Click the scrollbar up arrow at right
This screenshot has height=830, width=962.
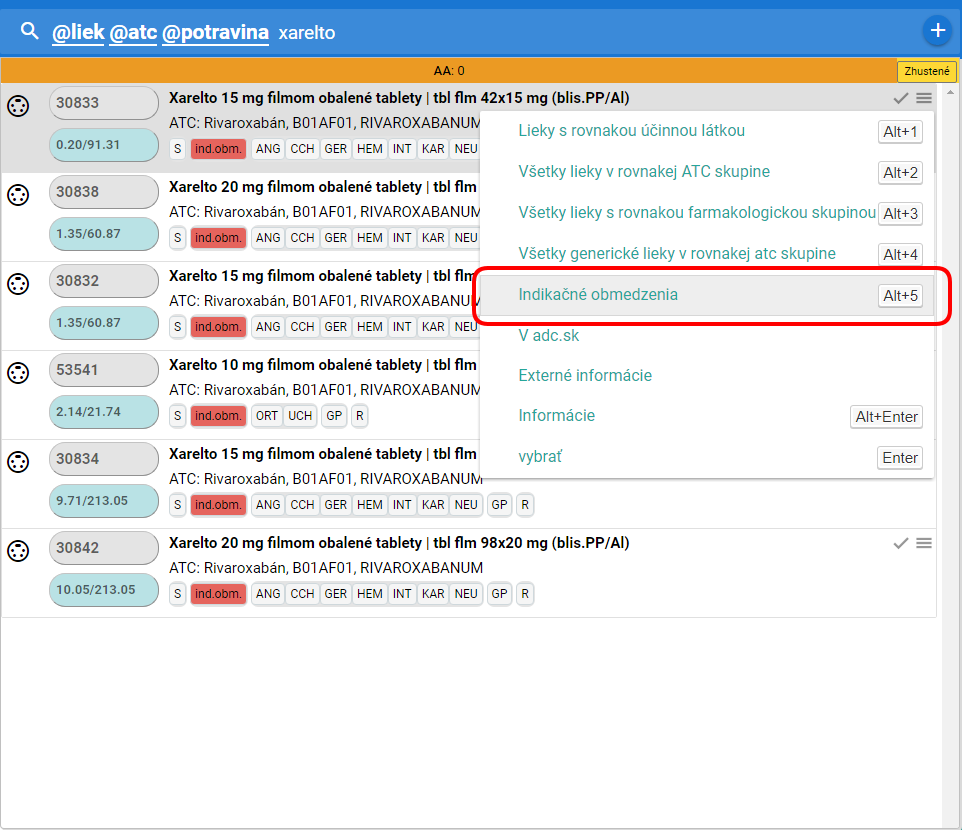pos(950,93)
